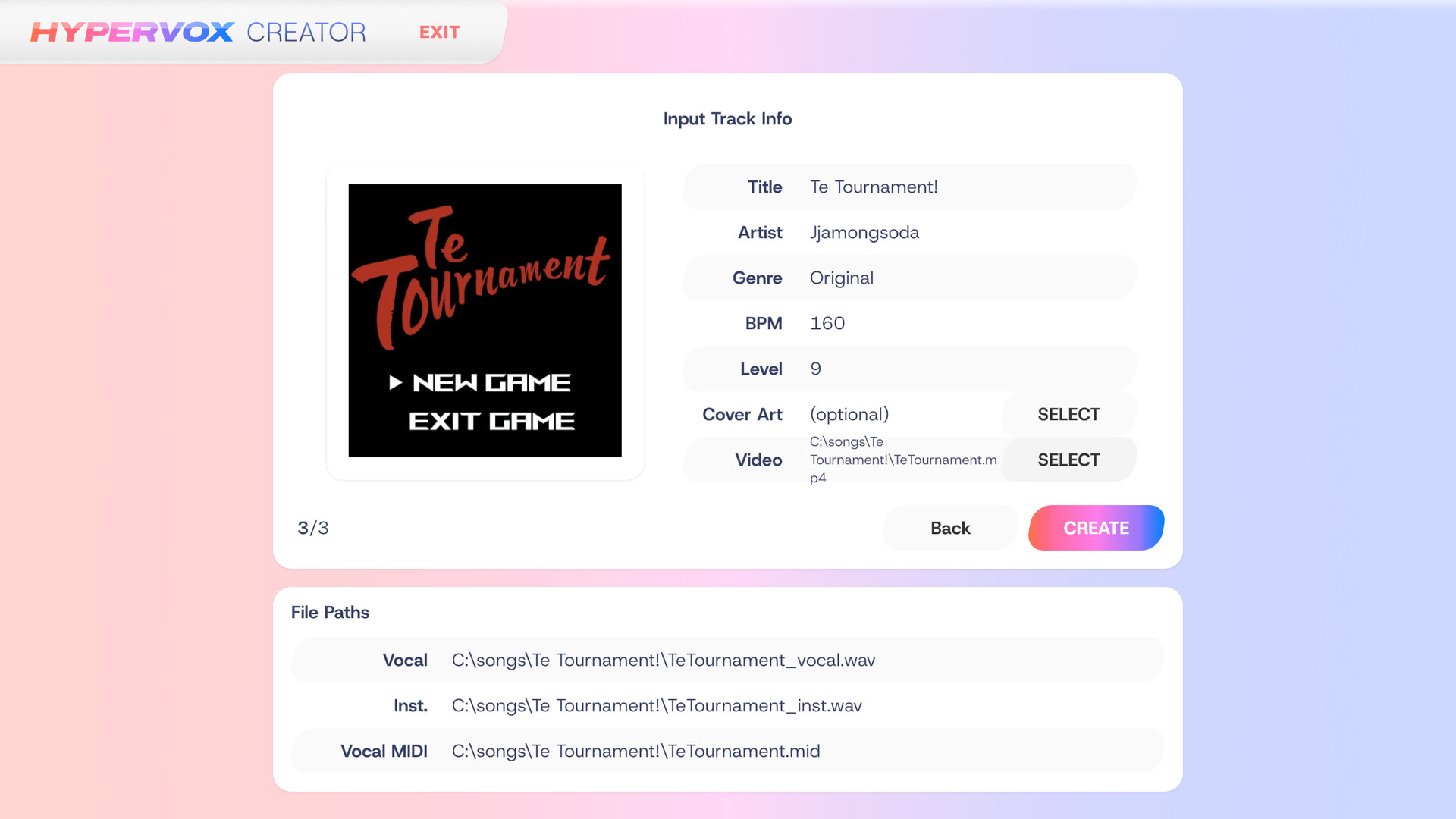
Task: Click the Back button
Action: [949, 528]
